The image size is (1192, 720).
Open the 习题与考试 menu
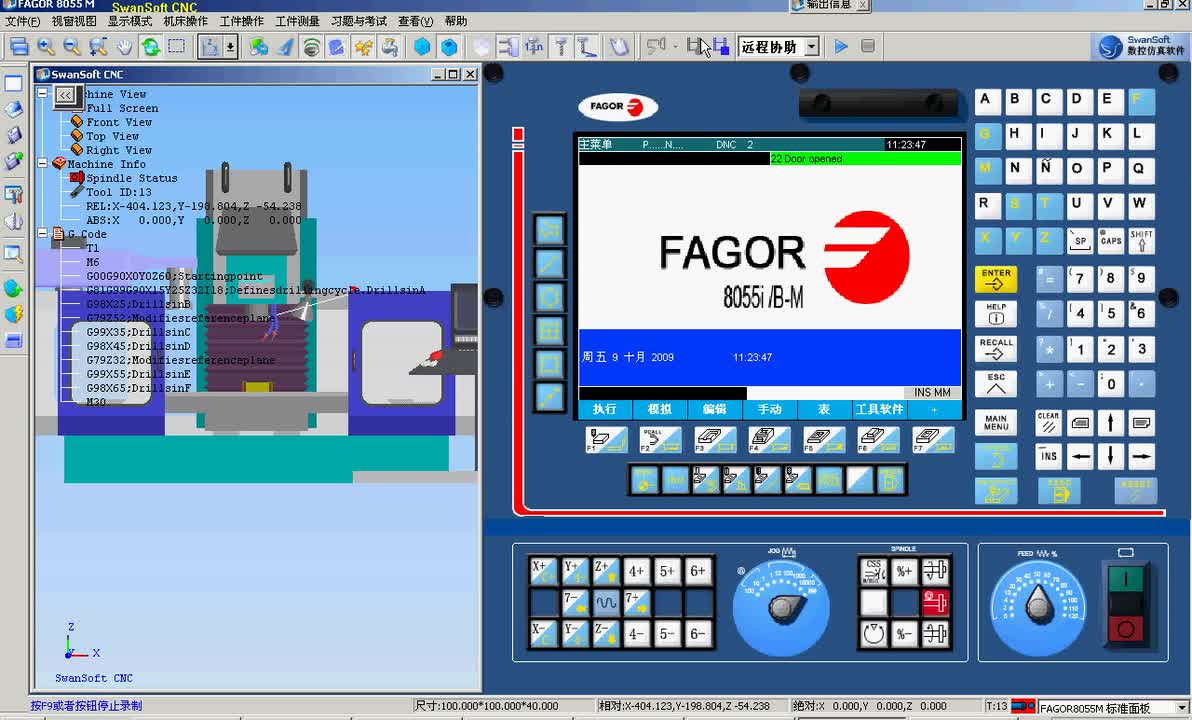coord(359,21)
